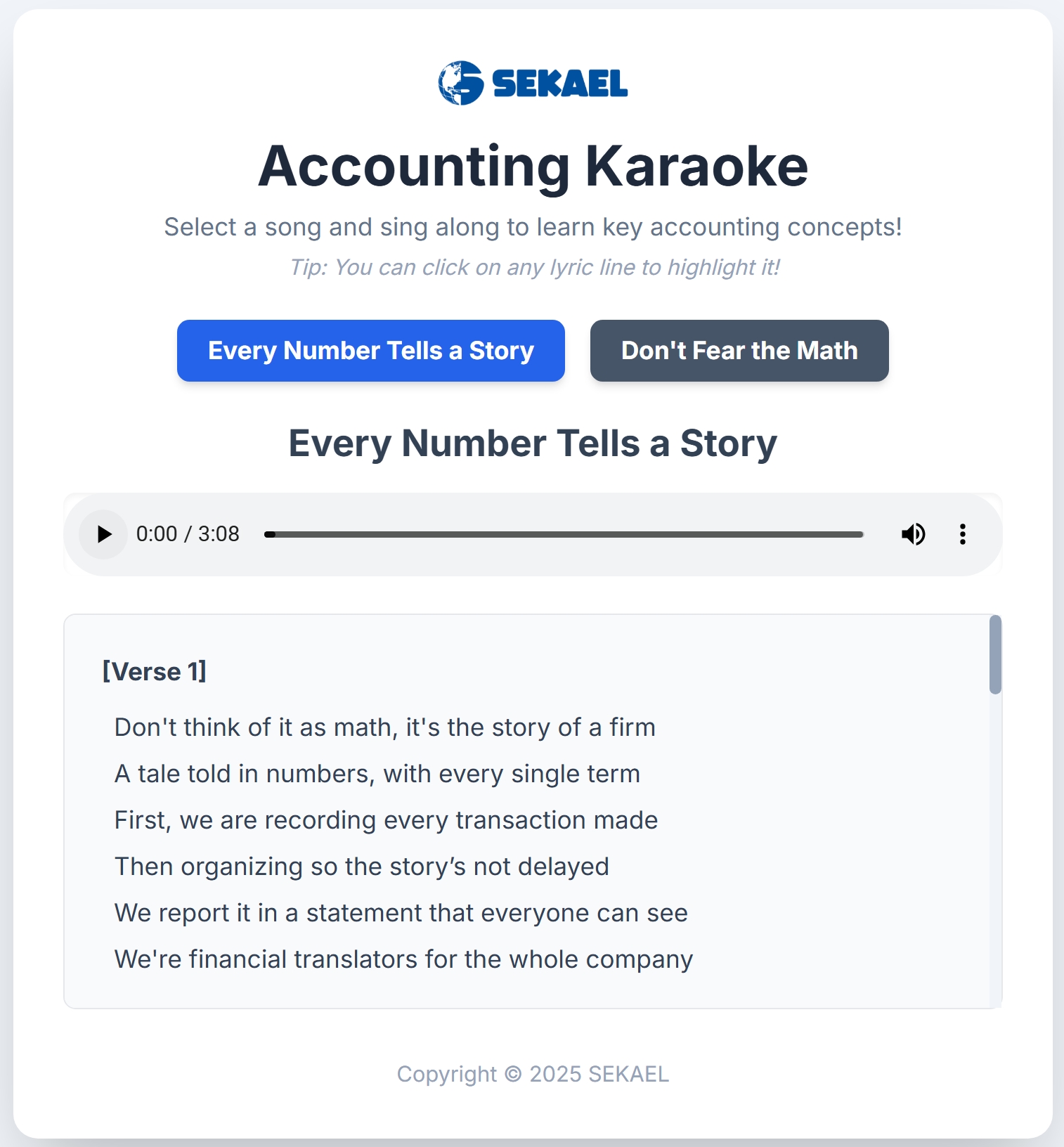
Task: Highlight the "A tale told in numbers" line
Action: 377,774
